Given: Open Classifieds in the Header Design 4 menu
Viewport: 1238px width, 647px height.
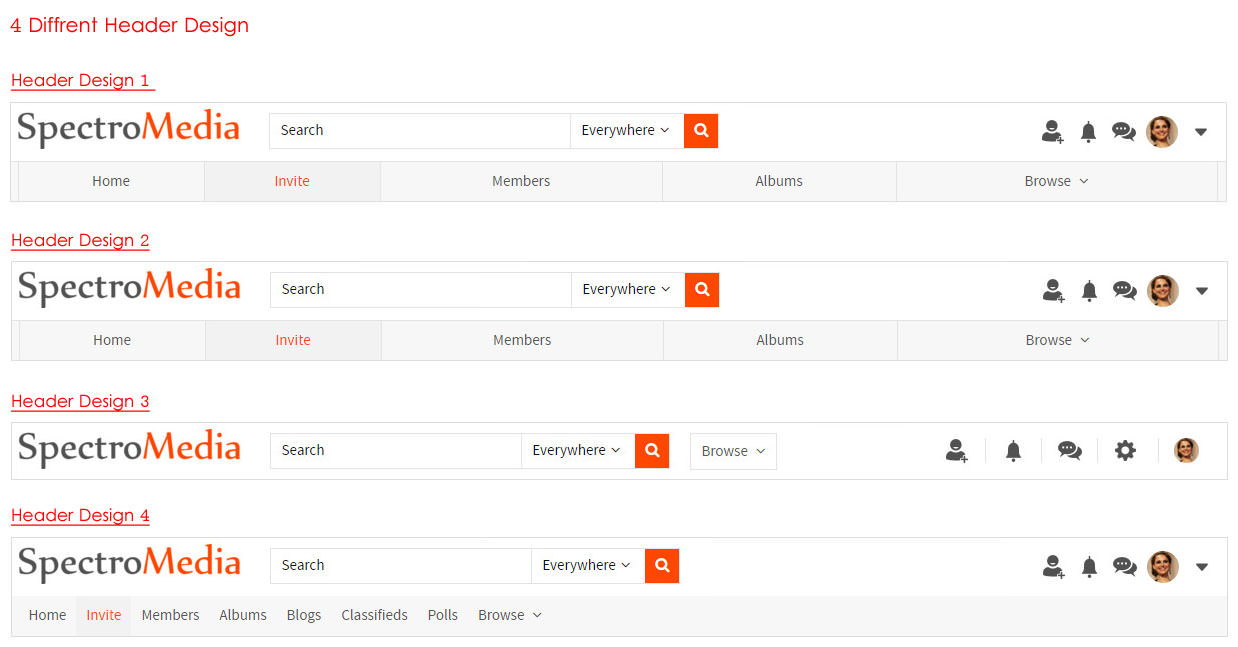Looking at the screenshot, I should 374,615.
